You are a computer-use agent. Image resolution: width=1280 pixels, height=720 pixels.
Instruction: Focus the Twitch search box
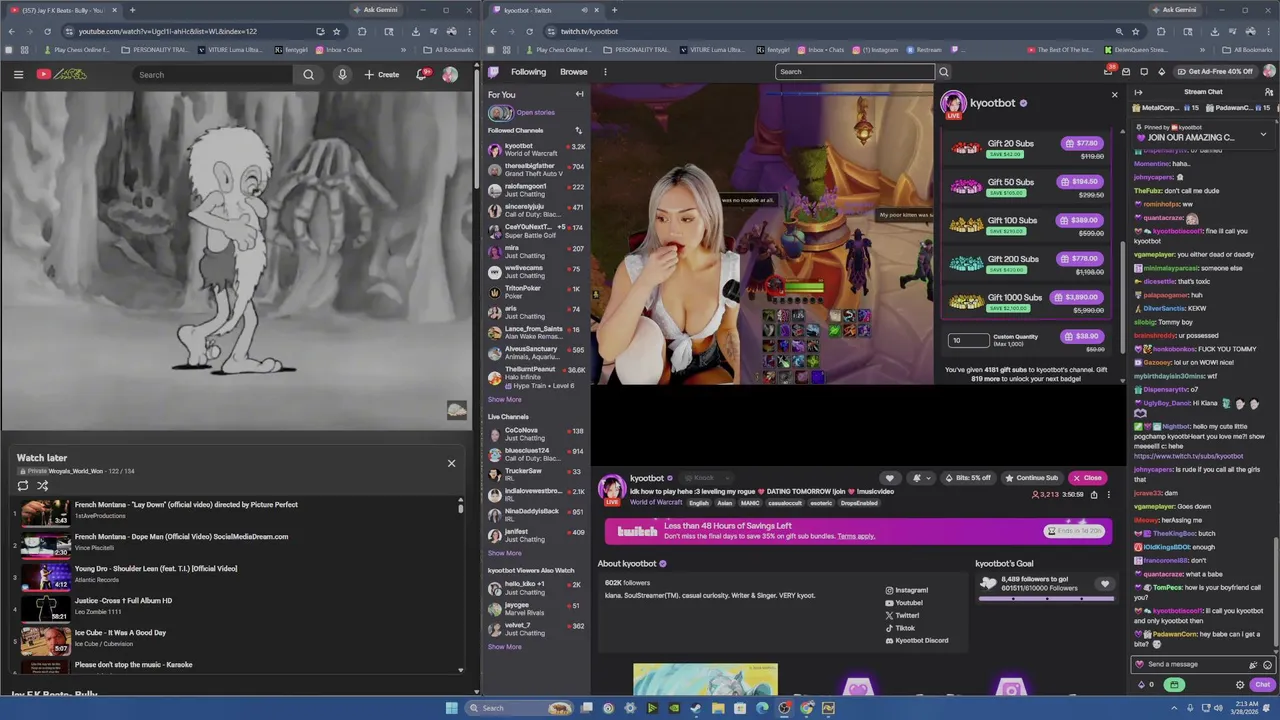coord(854,72)
